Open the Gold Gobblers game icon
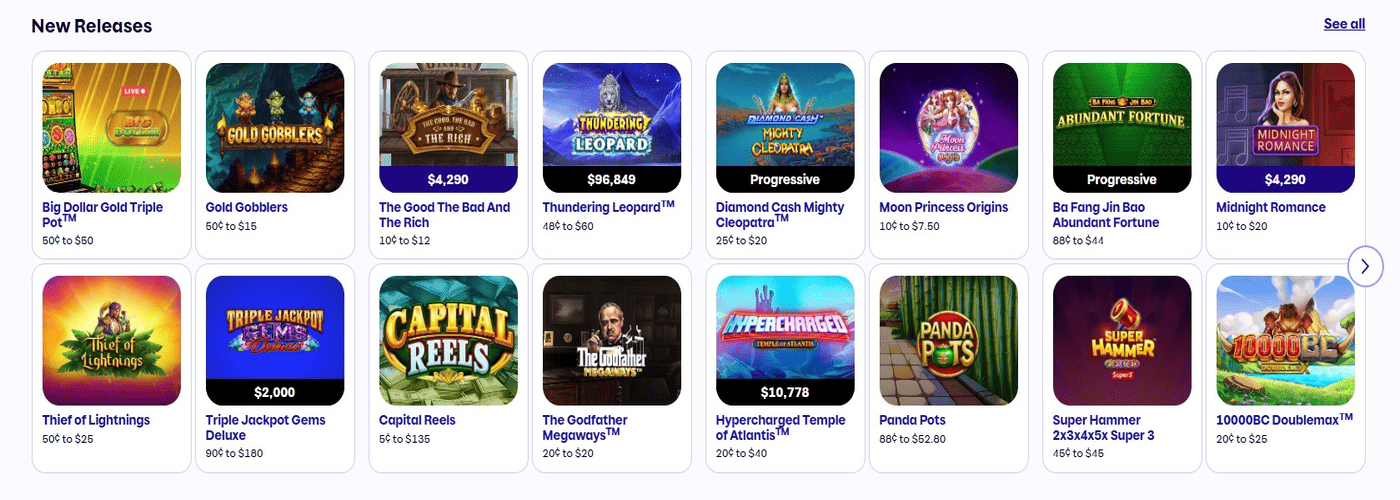This screenshot has width=1400, height=500. [275, 127]
